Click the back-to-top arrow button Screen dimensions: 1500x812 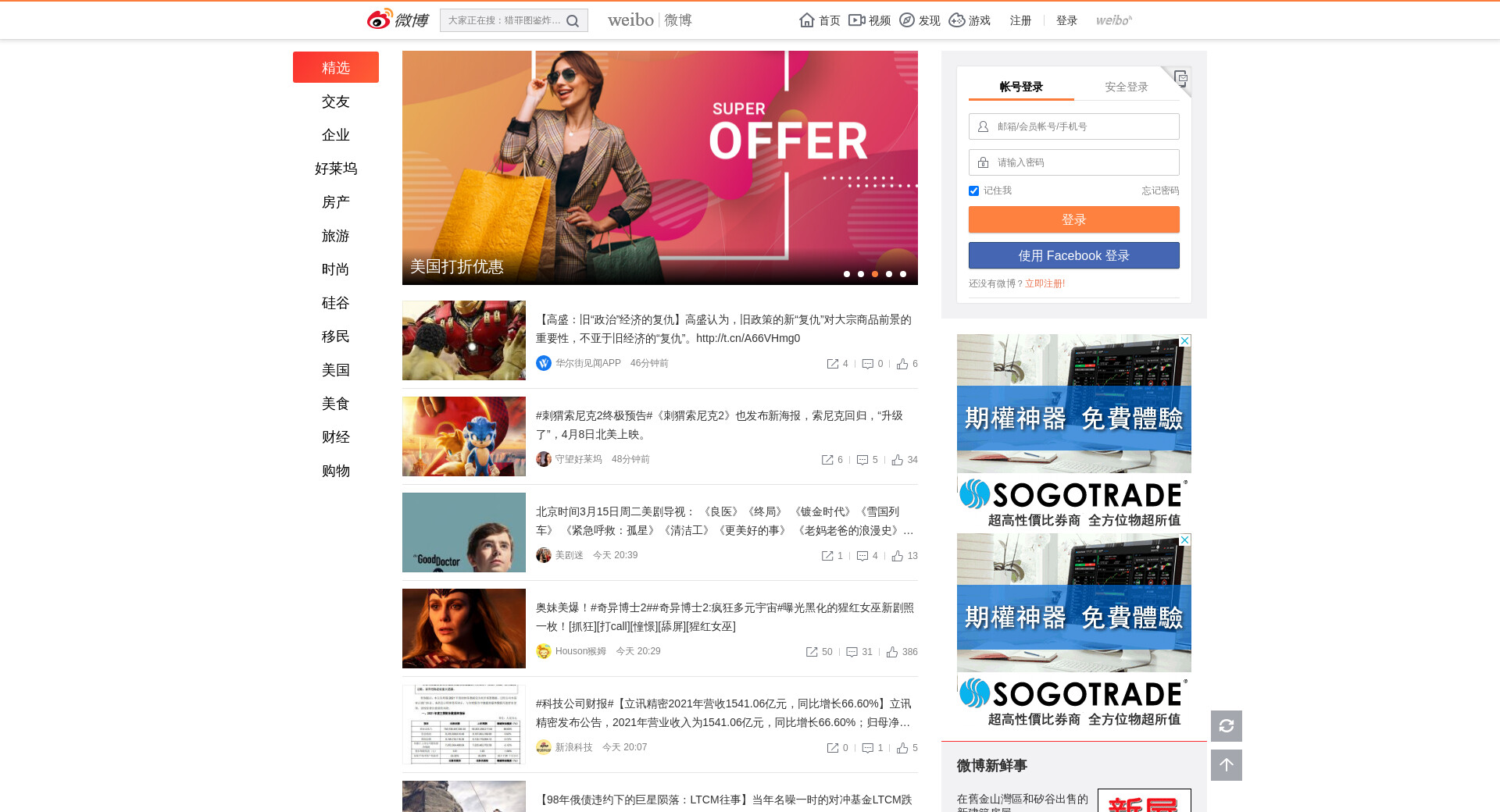coord(1226,765)
